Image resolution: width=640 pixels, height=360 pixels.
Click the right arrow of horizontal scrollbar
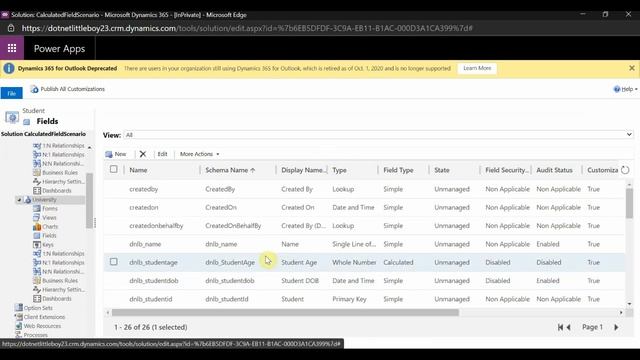[621, 313]
